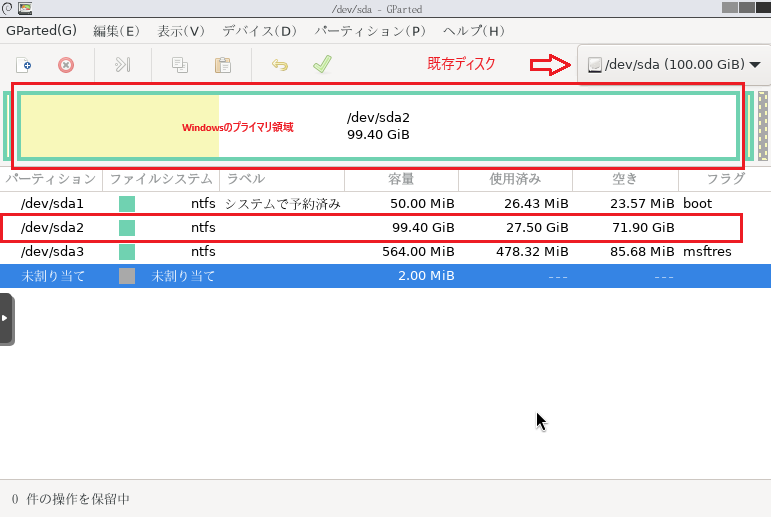This screenshot has width=771, height=517.
Task: Click the Resize/Move partition toolbar icon
Action: click(122, 65)
